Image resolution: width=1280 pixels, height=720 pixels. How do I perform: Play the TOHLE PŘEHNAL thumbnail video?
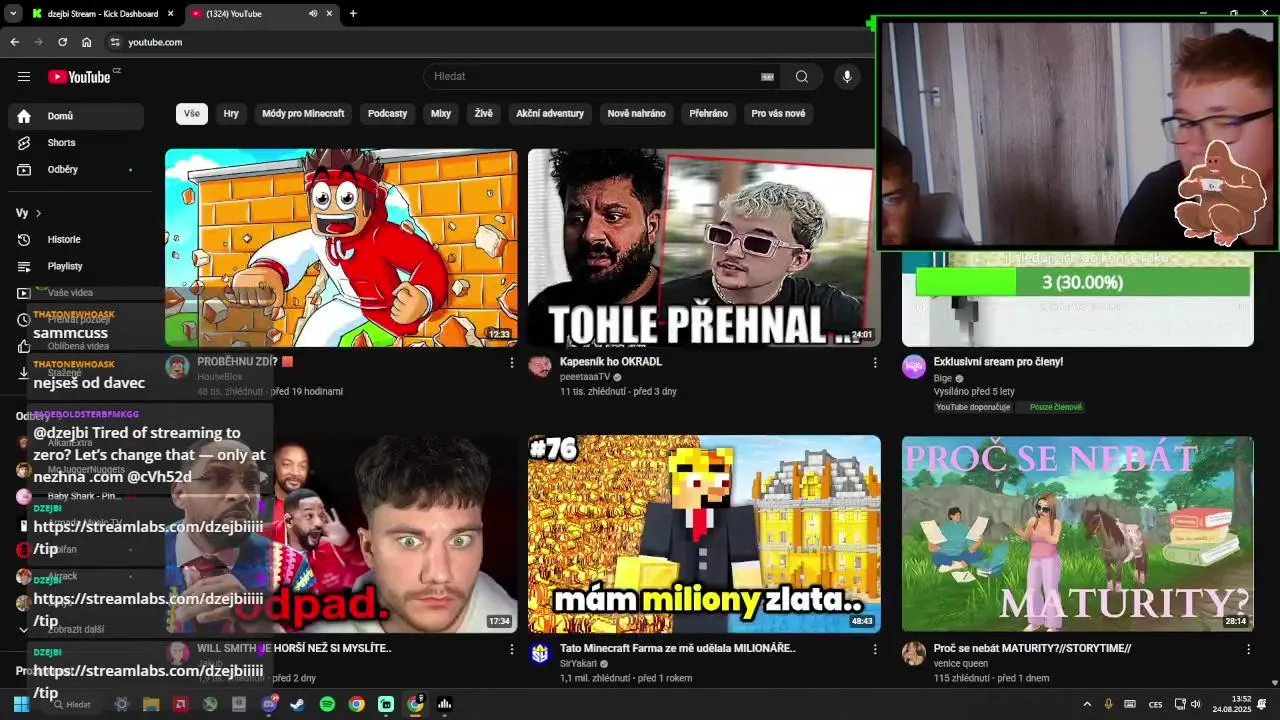(704, 248)
